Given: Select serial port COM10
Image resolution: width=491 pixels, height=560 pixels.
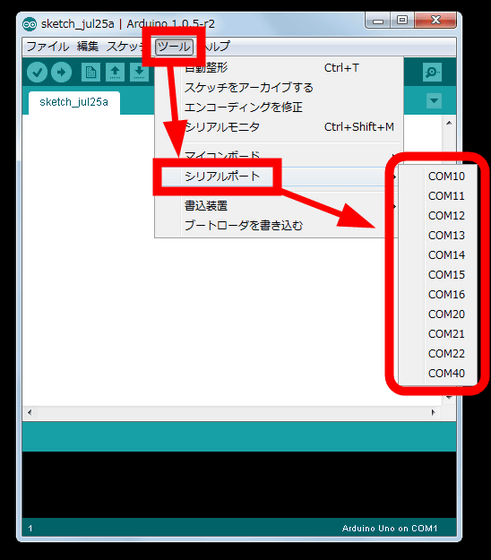Looking at the screenshot, I should (438, 176).
